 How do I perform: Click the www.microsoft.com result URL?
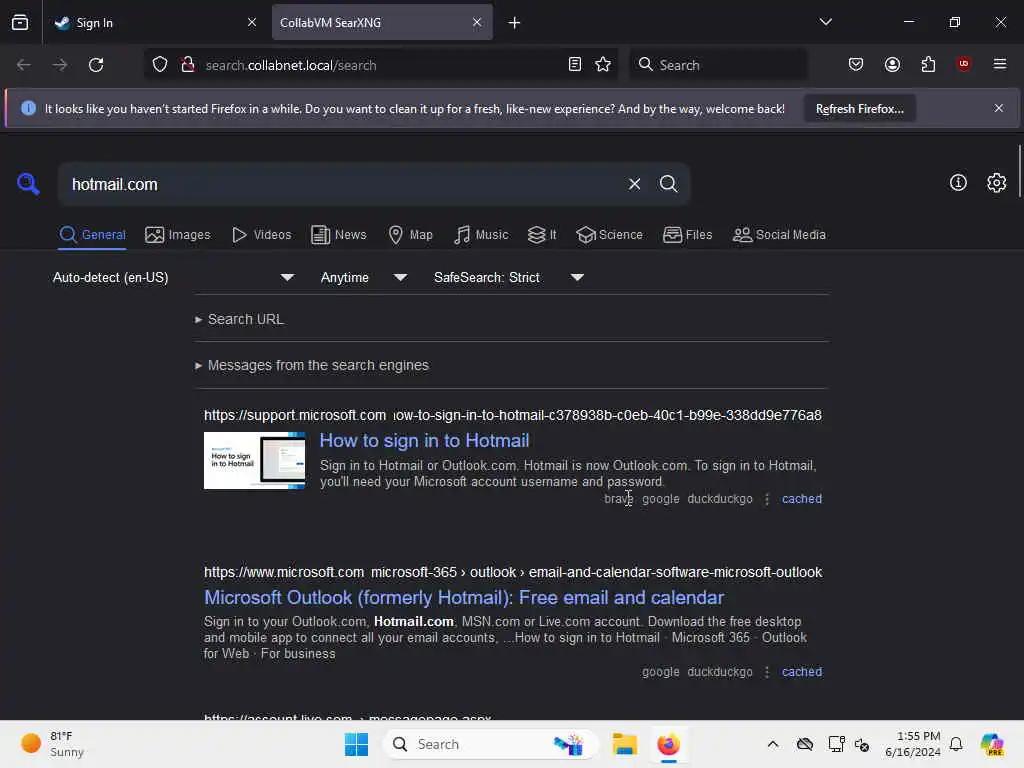click(x=513, y=572)
